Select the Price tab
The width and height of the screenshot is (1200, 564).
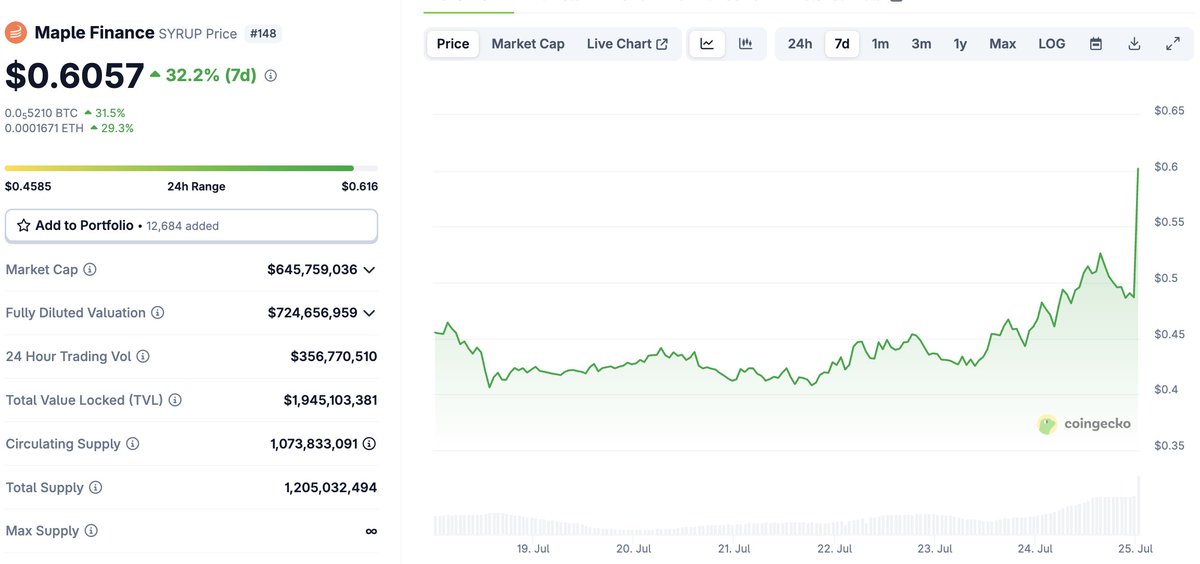tap(453, 44)
